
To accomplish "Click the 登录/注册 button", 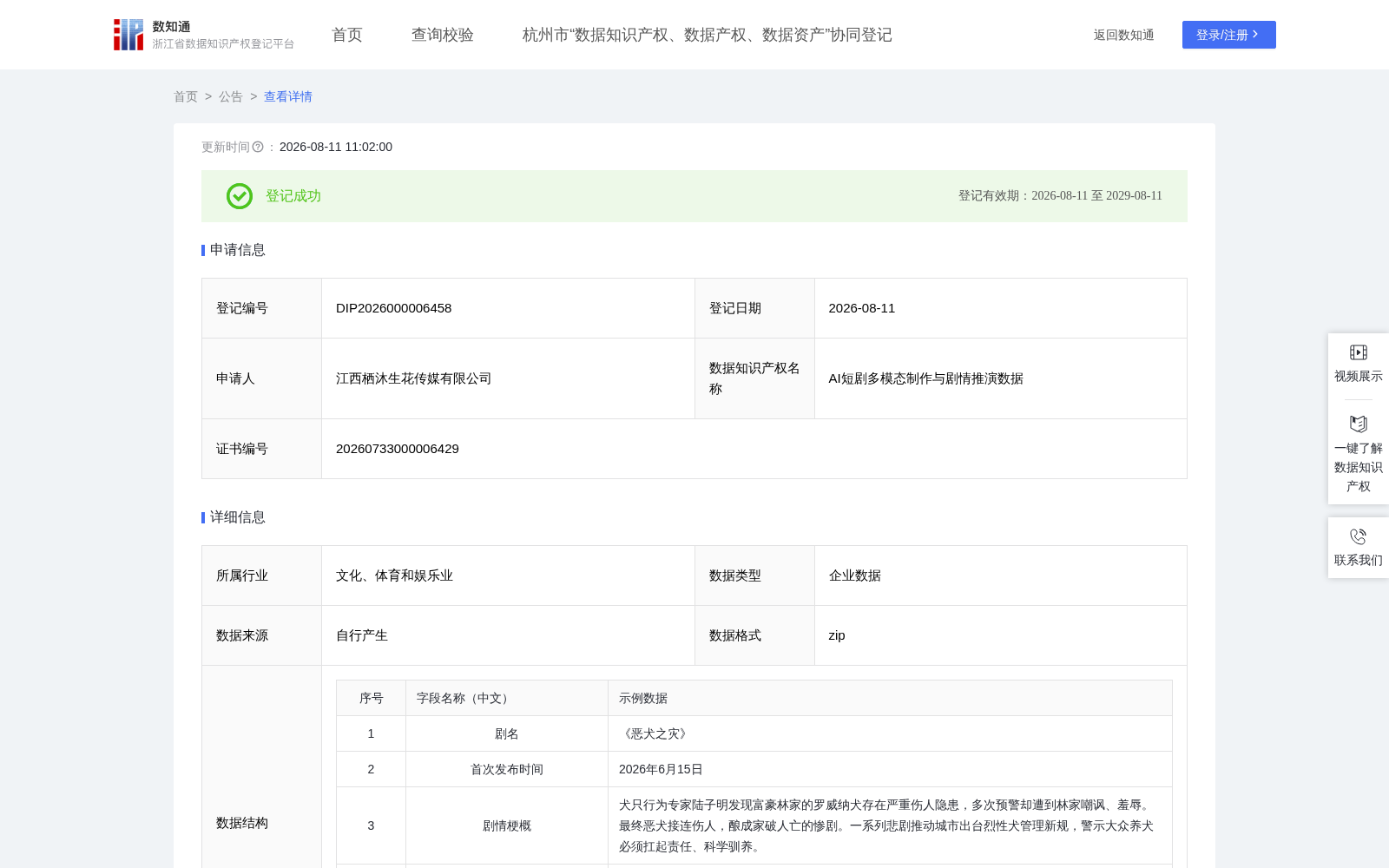I will pyautogui.click(x=1229, y=35).
